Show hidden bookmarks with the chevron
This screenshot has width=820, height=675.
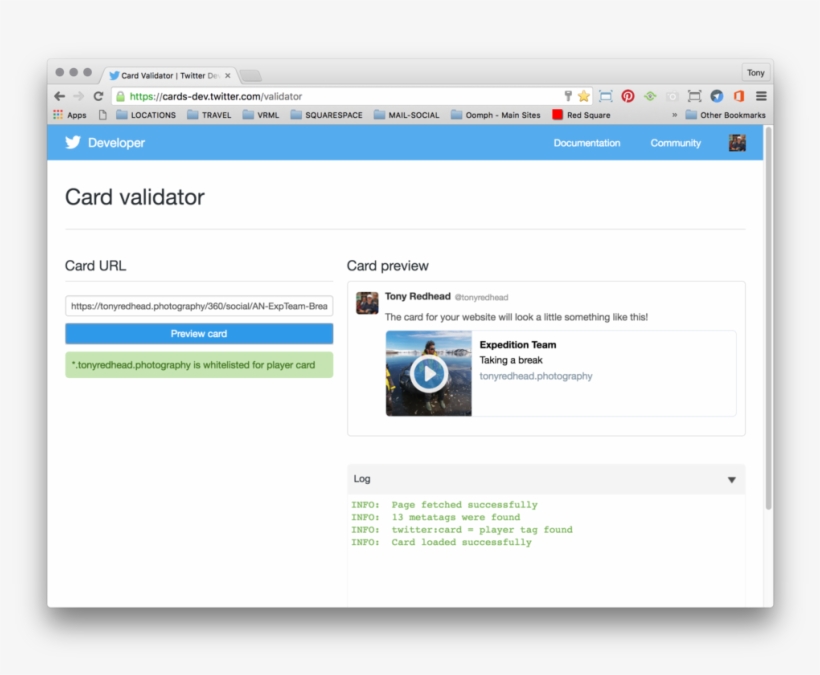click(x=675, y=115)
